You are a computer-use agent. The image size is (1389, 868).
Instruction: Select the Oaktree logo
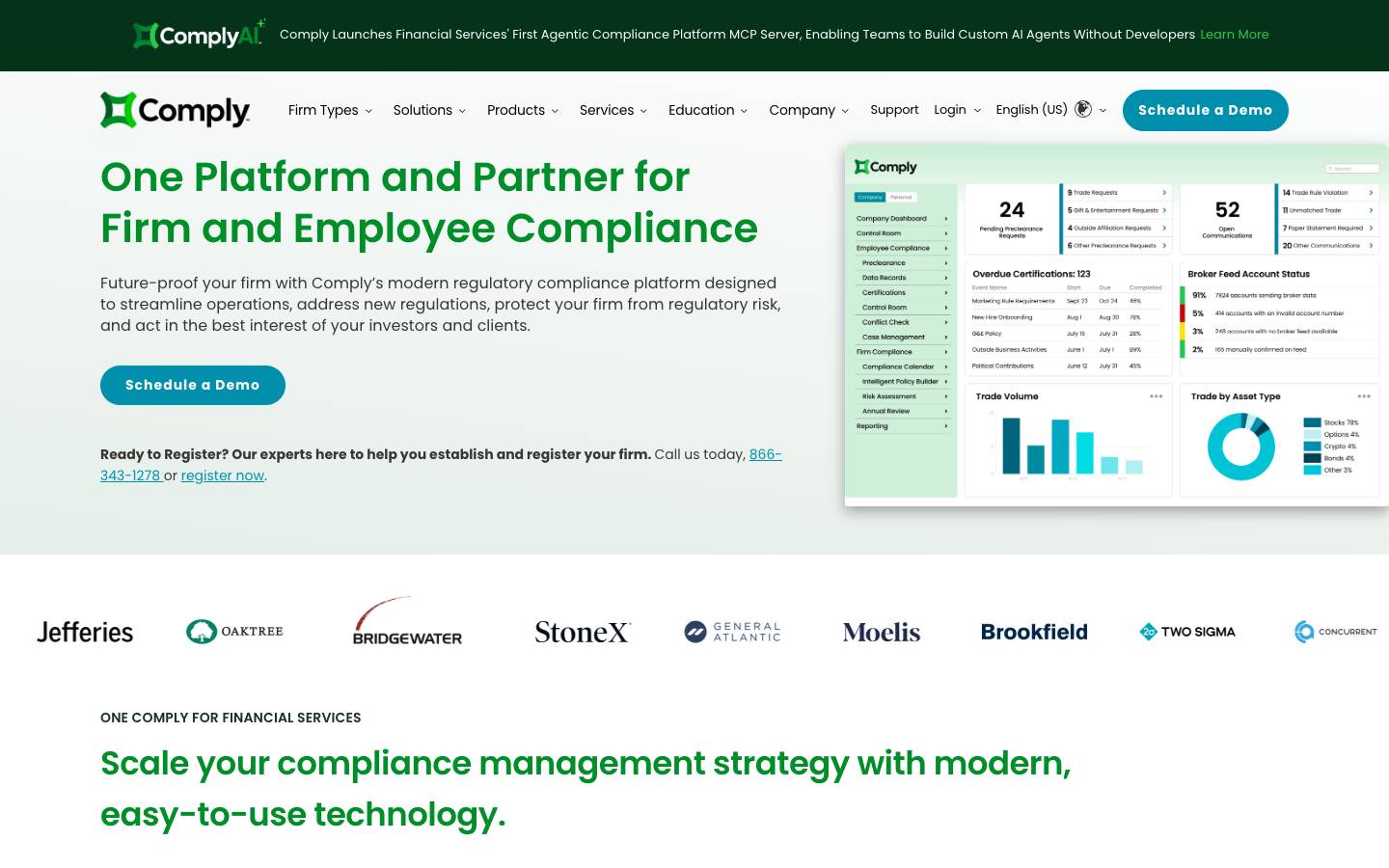pos(234,632)
